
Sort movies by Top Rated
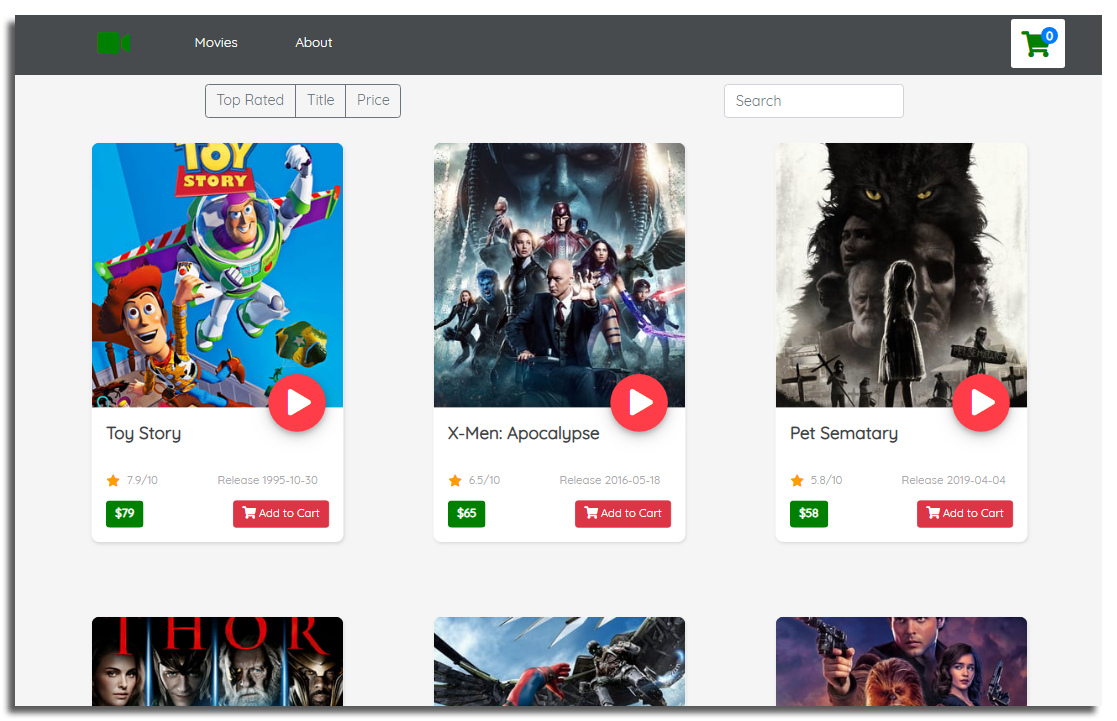tap(250, 100)
